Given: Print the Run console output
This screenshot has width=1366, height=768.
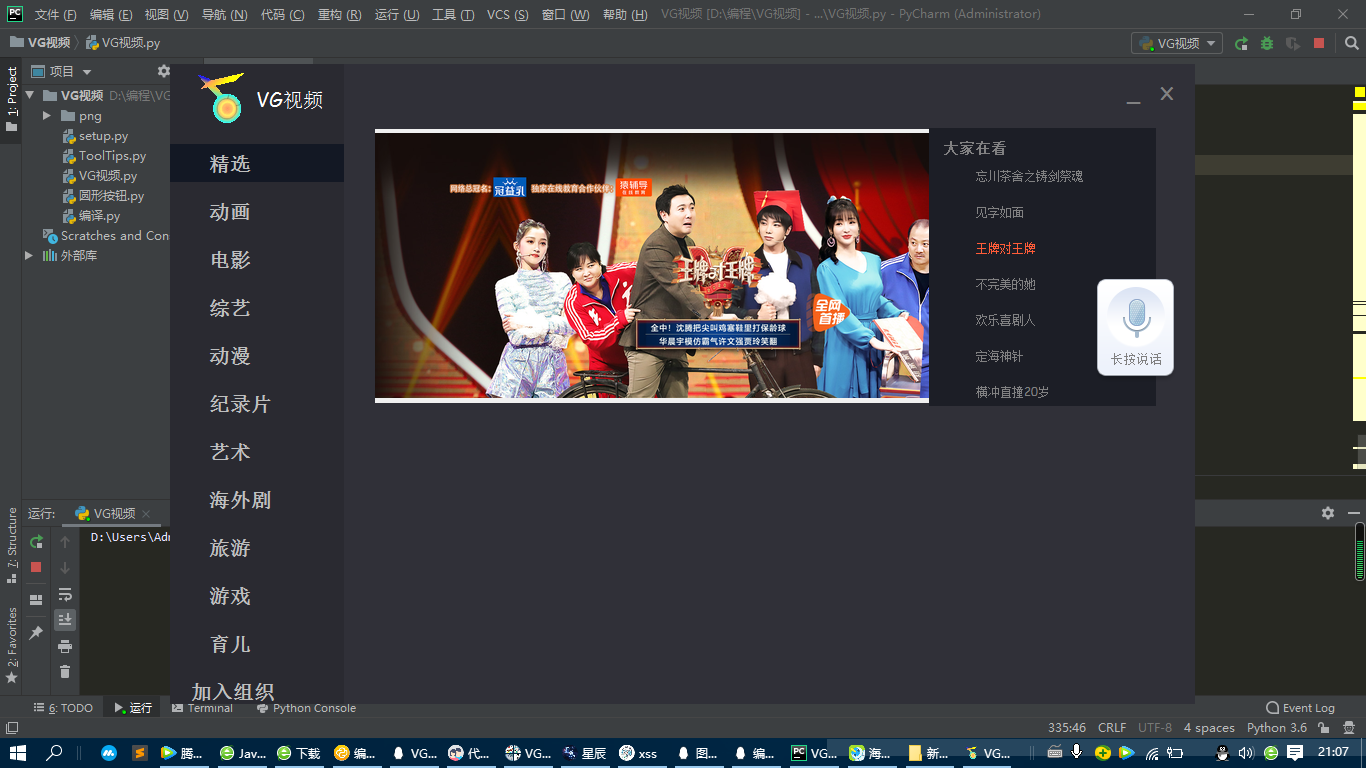Looking at the screenshot, I should (x=65, y=646).
